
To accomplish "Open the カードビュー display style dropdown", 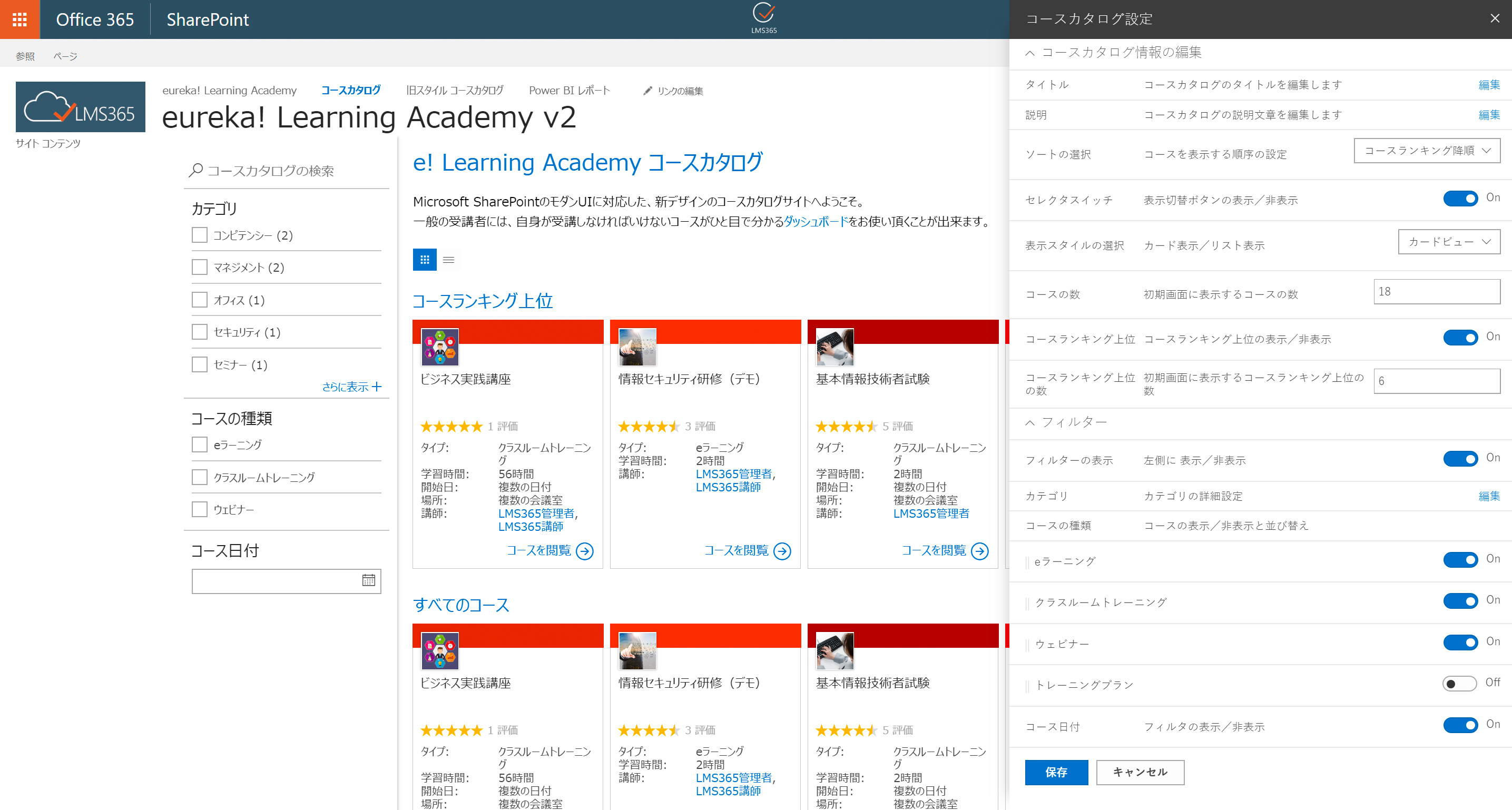I will 1449,242.
